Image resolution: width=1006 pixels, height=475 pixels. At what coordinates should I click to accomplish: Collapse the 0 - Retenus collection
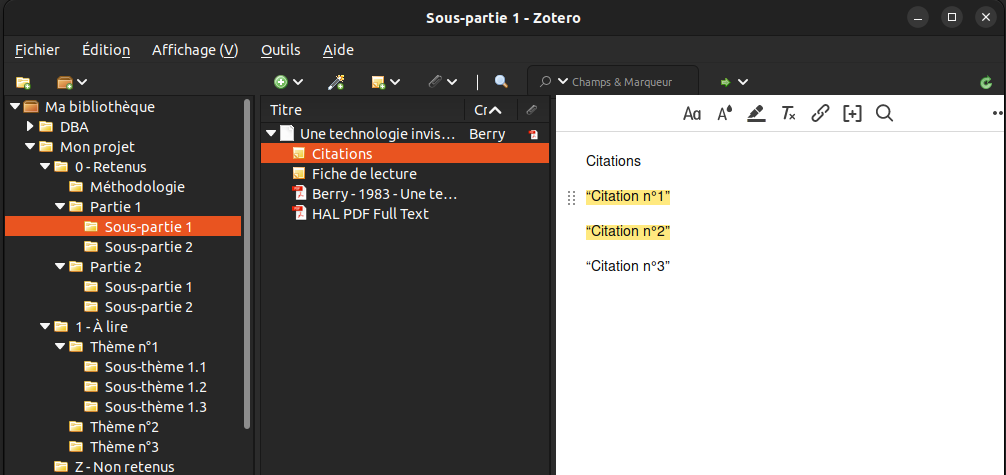[45, 167]
